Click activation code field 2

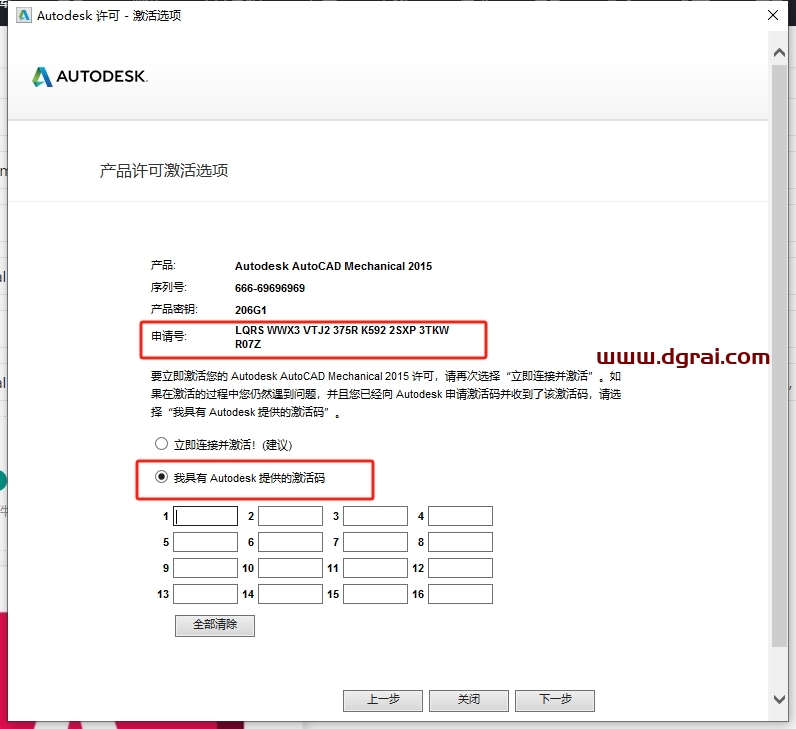[x=290, y=516]
